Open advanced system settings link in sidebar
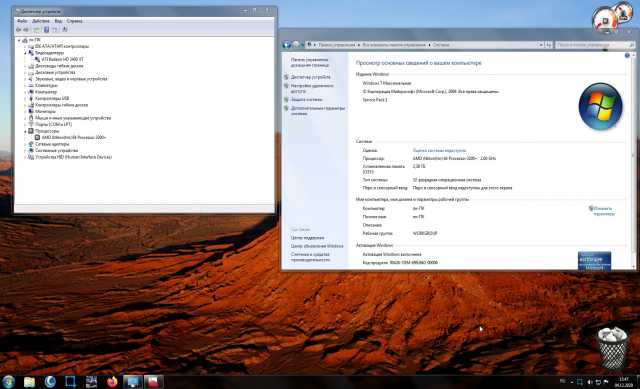This screenshot has height=389, width=640. click(x=318, y=111)
